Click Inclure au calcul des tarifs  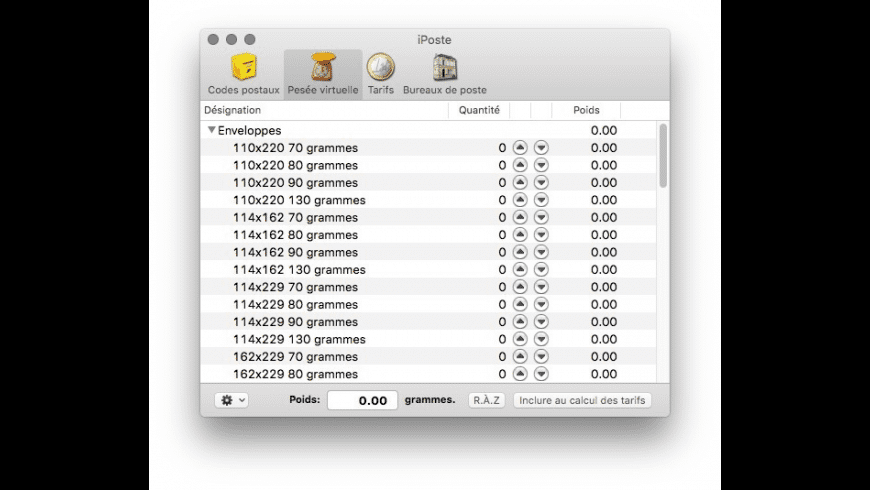pyautogui.click(x=582, y=400)
